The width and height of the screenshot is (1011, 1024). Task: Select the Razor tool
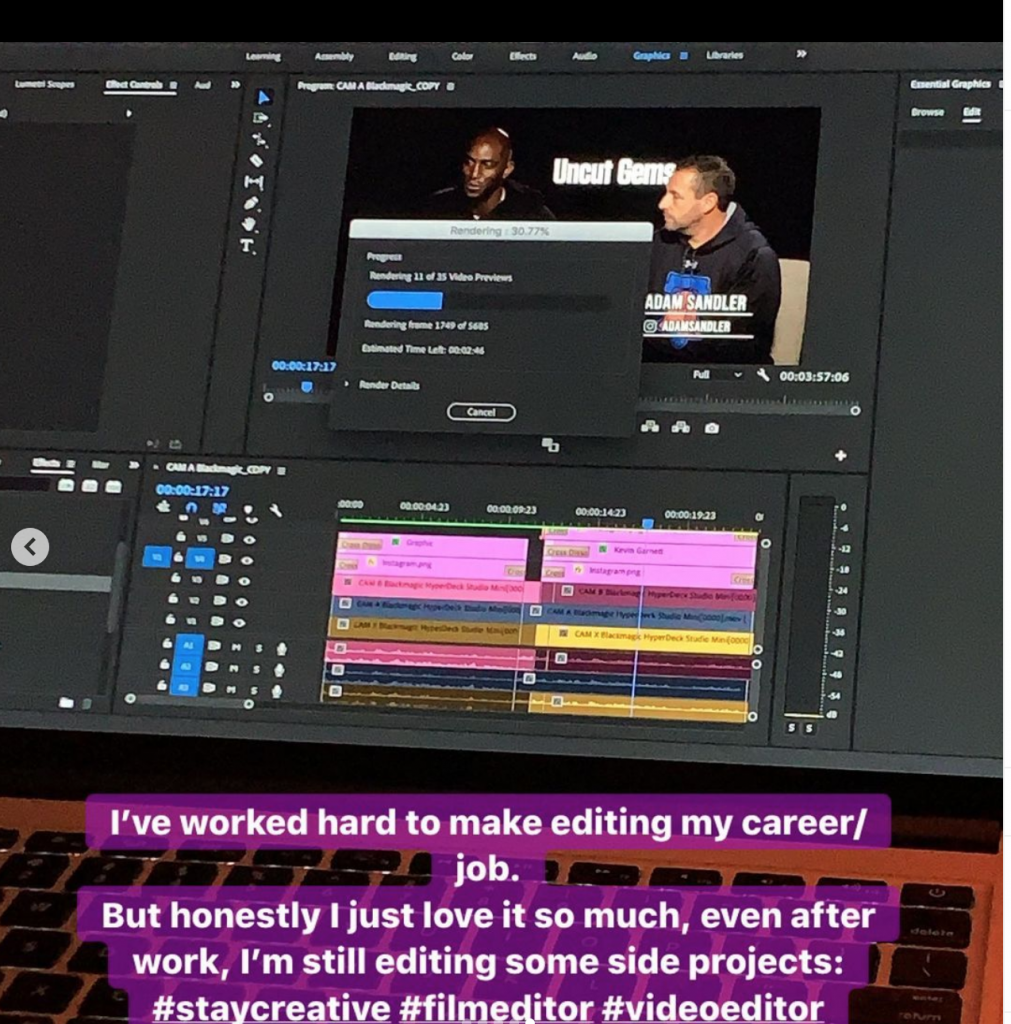coord(257,160)
